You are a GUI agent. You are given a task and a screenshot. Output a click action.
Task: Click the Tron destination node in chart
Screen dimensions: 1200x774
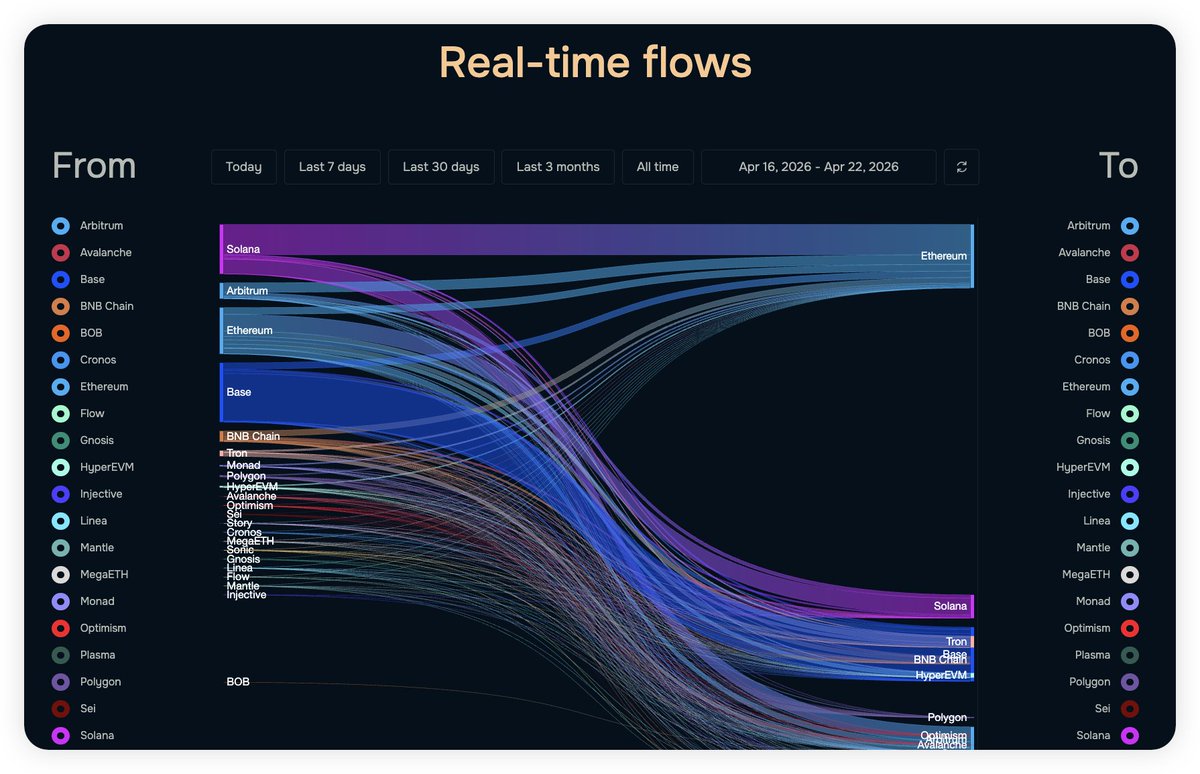(x=971, y=642)
